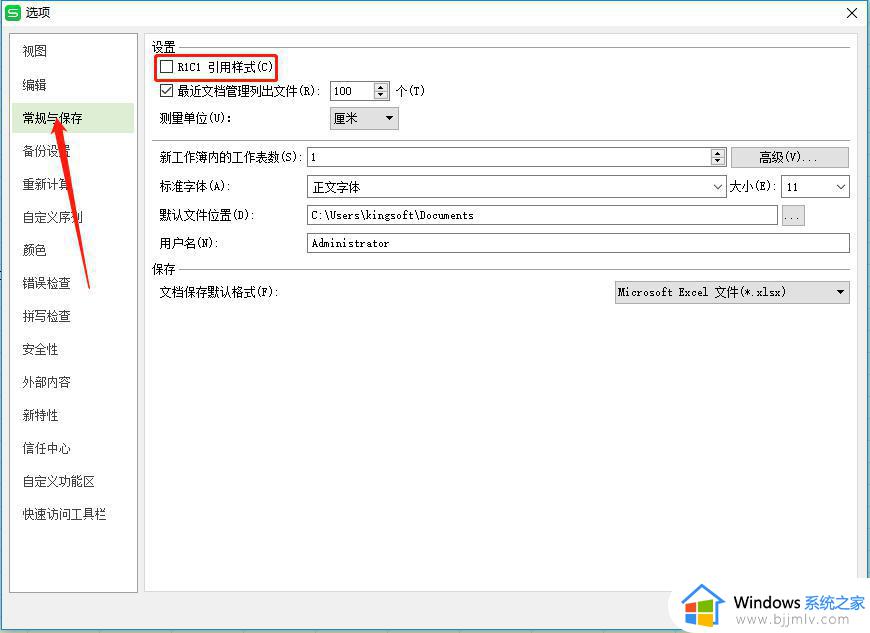Image resolution: width=870 pixels, height=633 pixels.
Task: Decrease worksheet count with spinner down arrow
Action: 717,161
